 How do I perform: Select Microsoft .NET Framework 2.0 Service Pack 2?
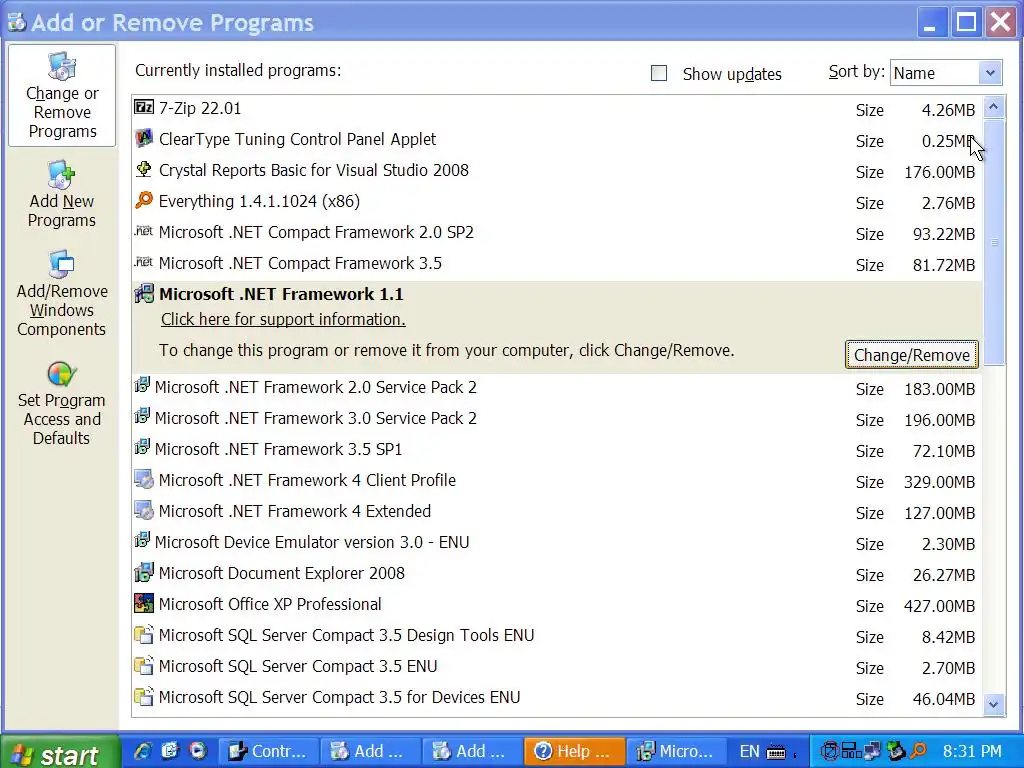(556, 387)
